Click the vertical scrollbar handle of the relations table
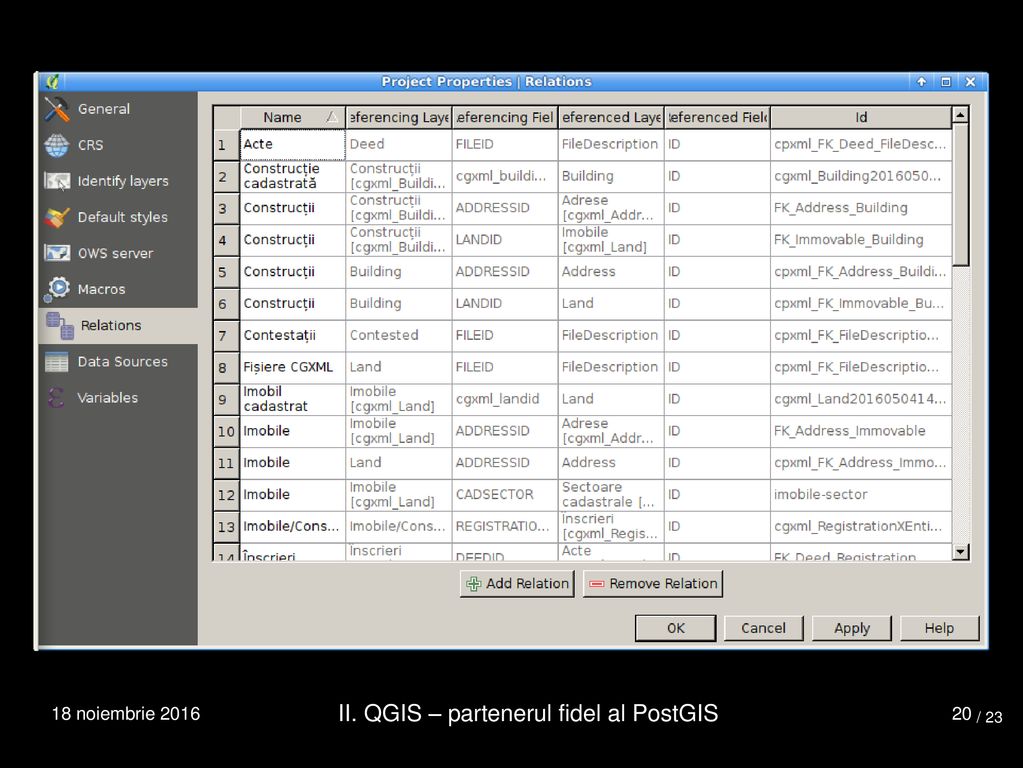1023x768 pixels. (960, 194)
